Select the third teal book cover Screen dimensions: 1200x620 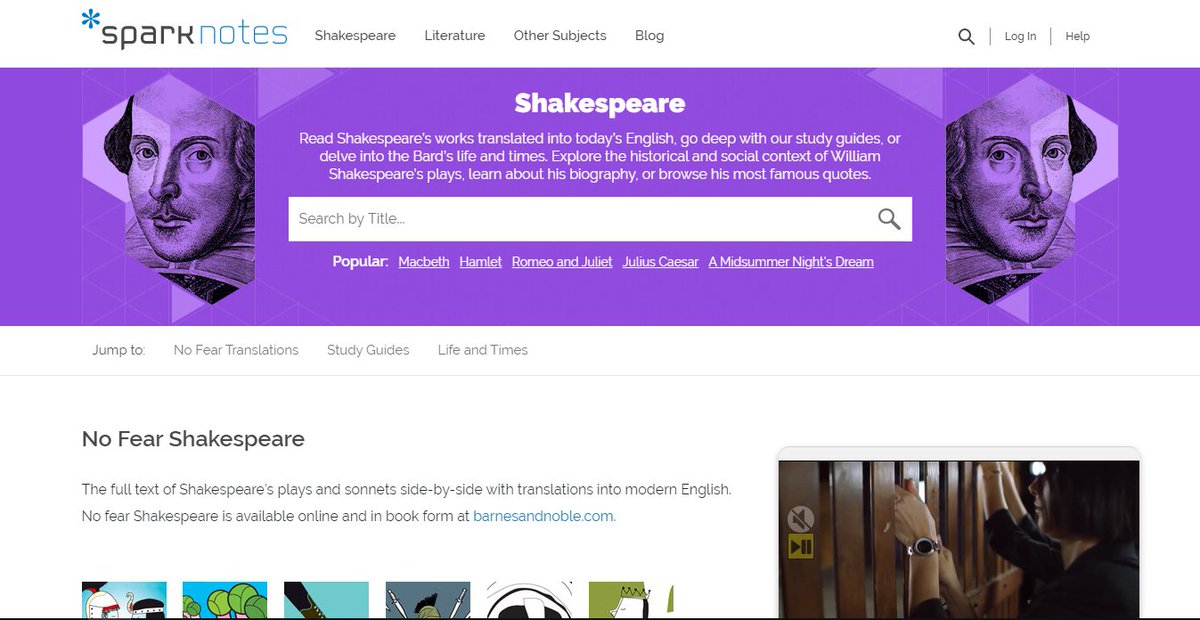326,600
